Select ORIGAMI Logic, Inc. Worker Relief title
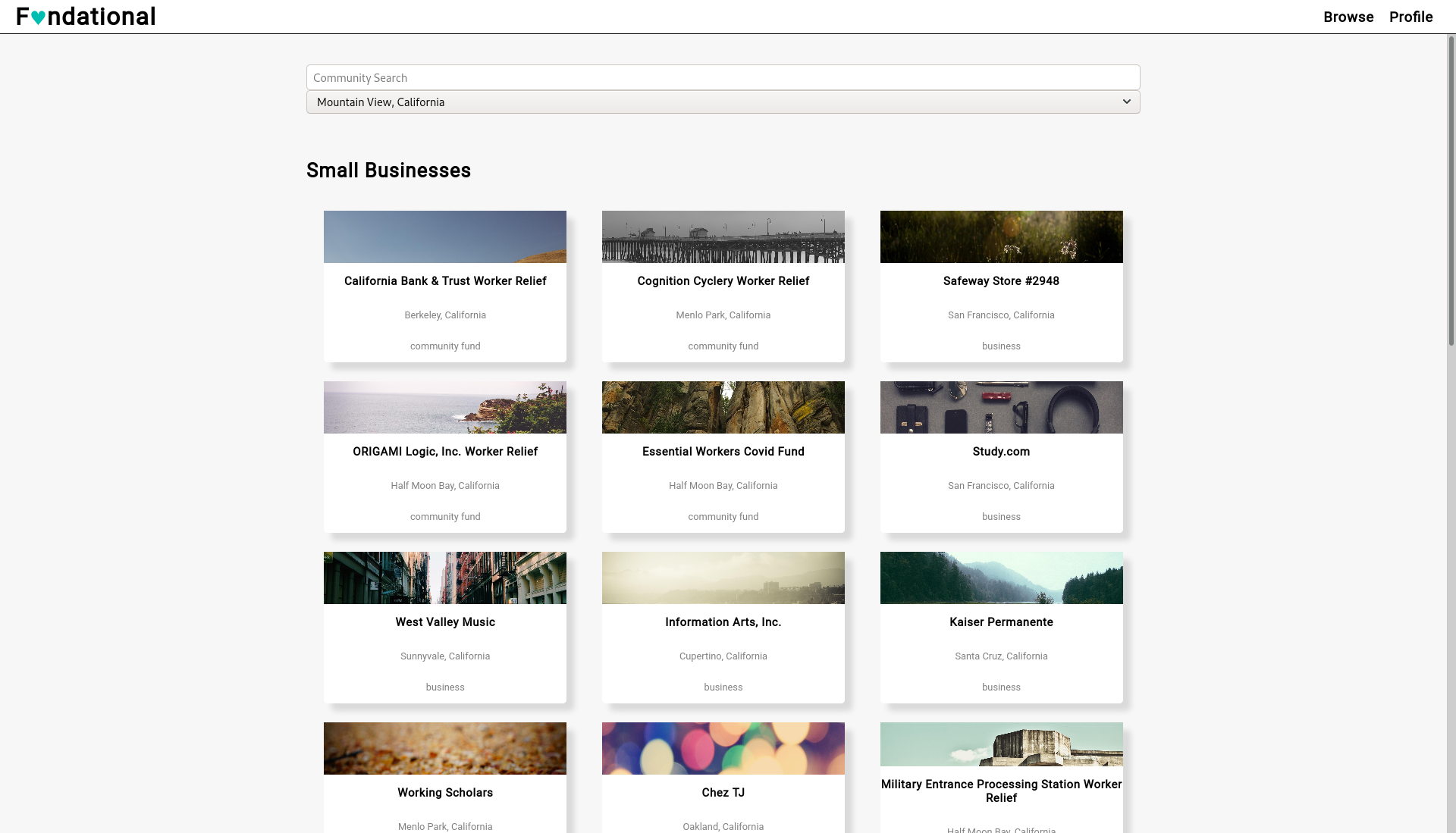1456x833 pixels. [445, 452]
